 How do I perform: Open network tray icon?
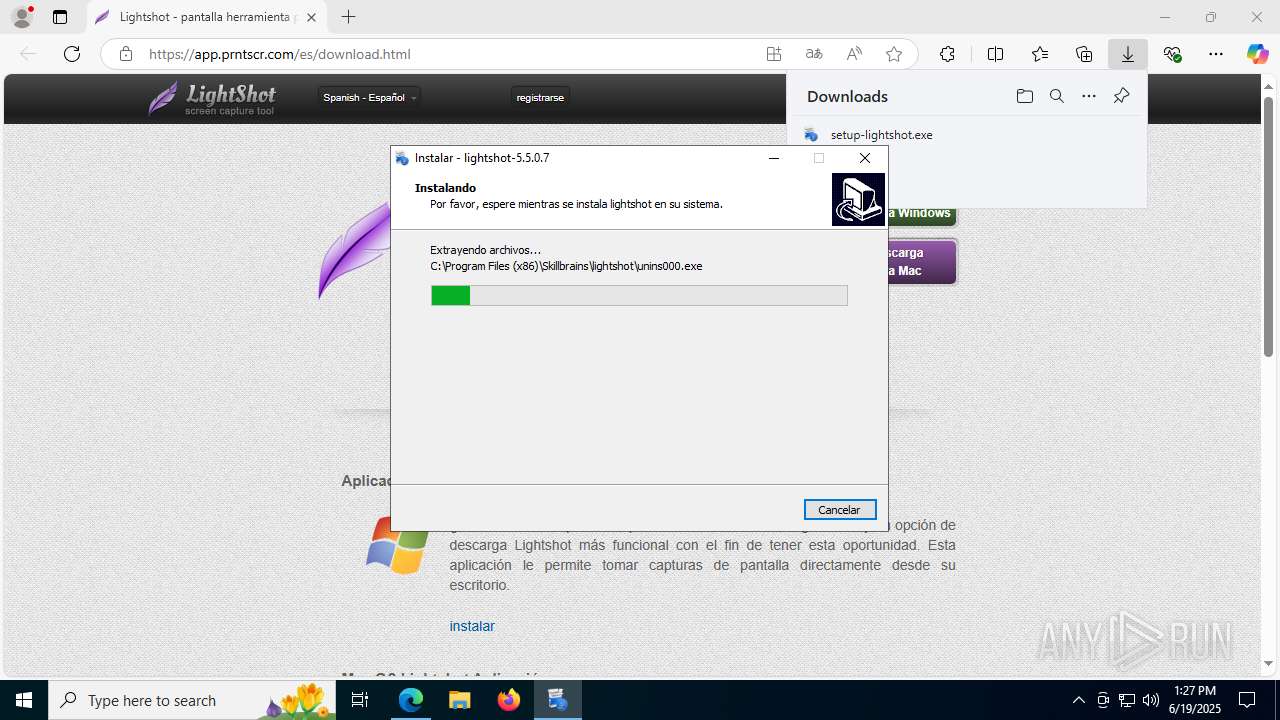point(1126,700)
